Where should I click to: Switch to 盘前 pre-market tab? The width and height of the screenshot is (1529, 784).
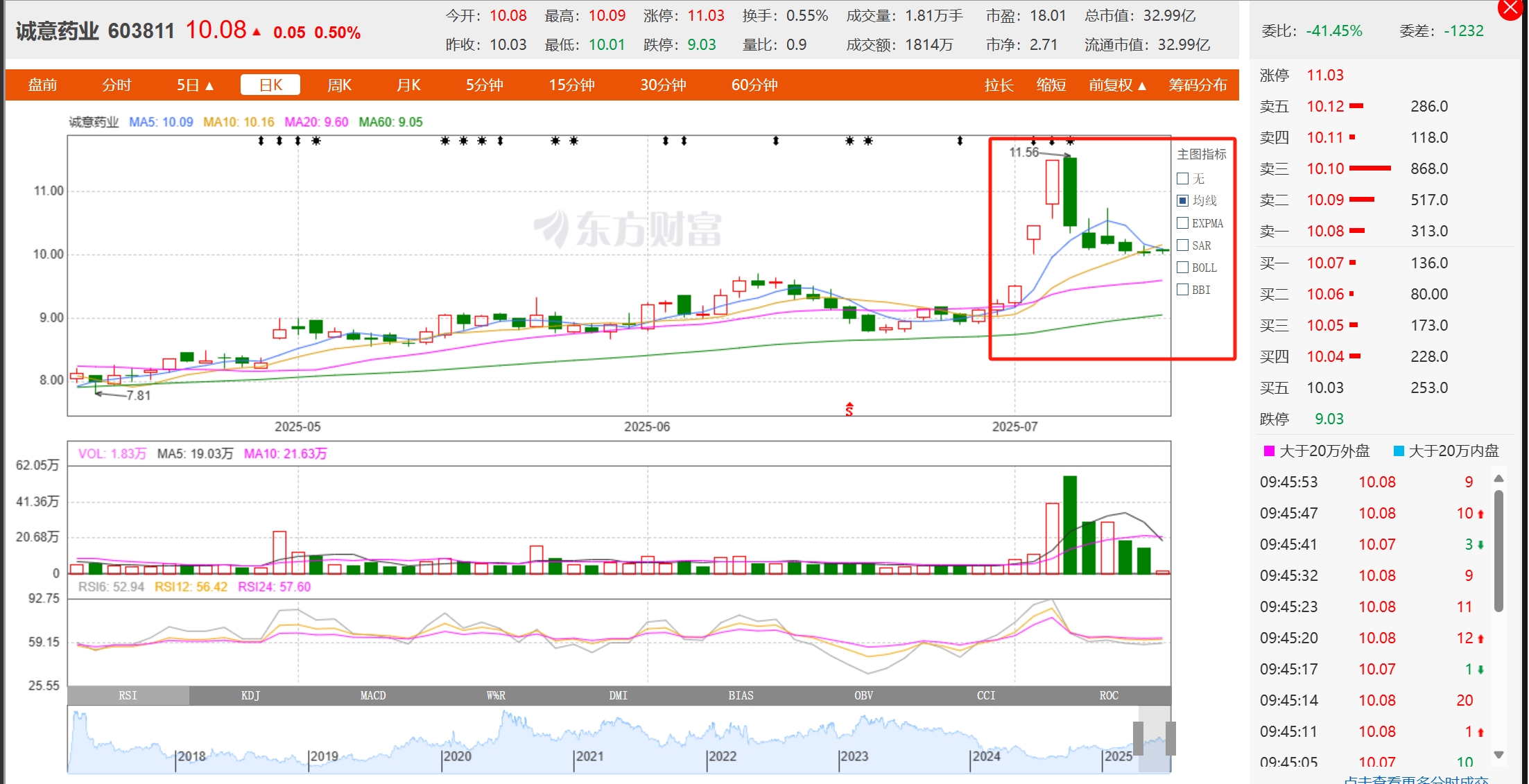(42, 85)
